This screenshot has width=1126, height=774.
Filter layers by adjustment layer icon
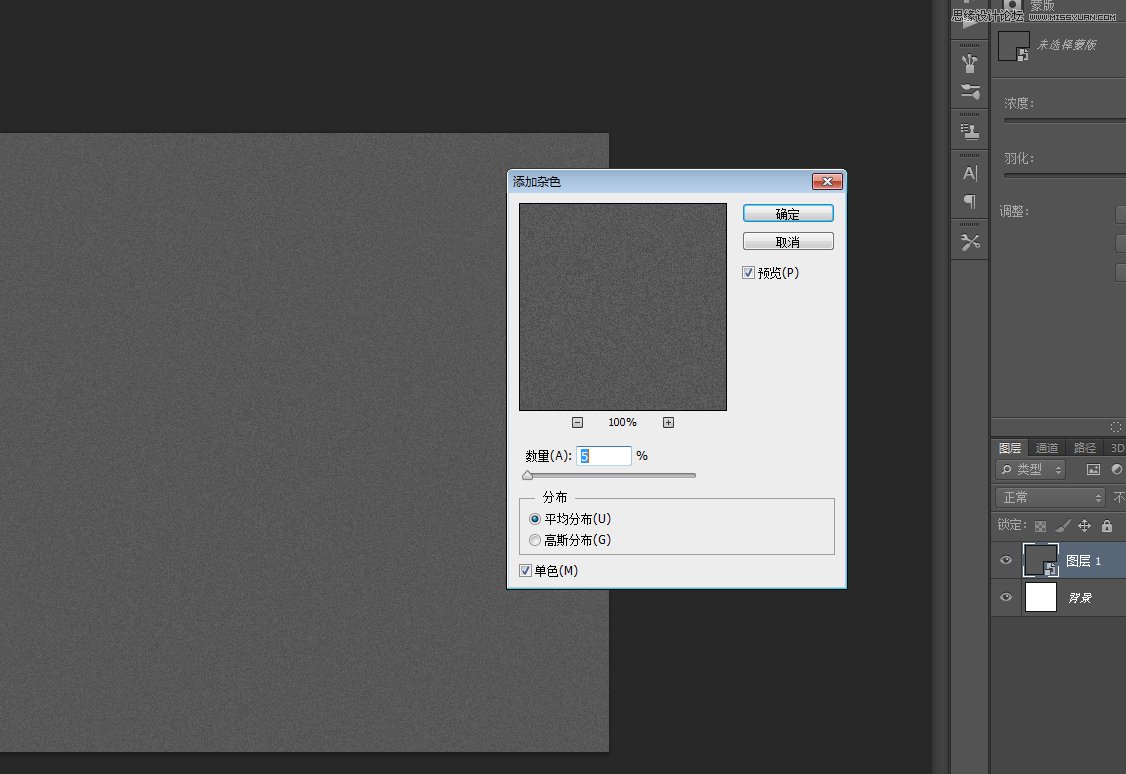pyautogui.click(x=1117, y=470)
